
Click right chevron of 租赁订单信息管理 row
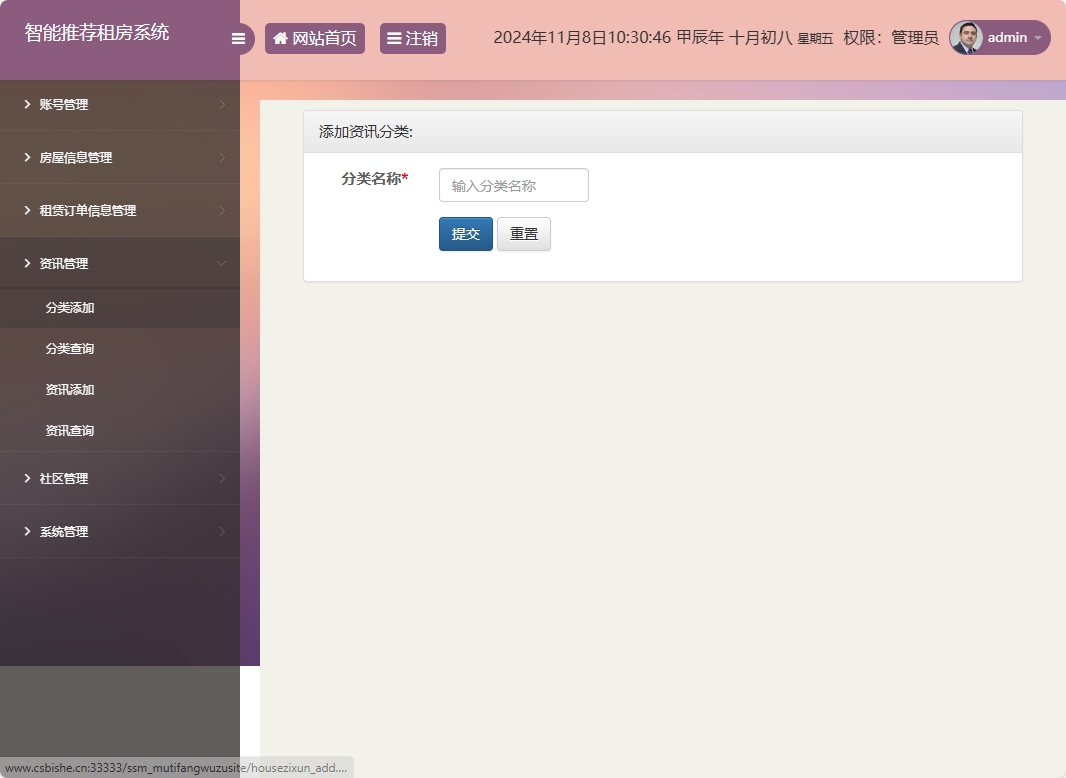tap(222, 211)
